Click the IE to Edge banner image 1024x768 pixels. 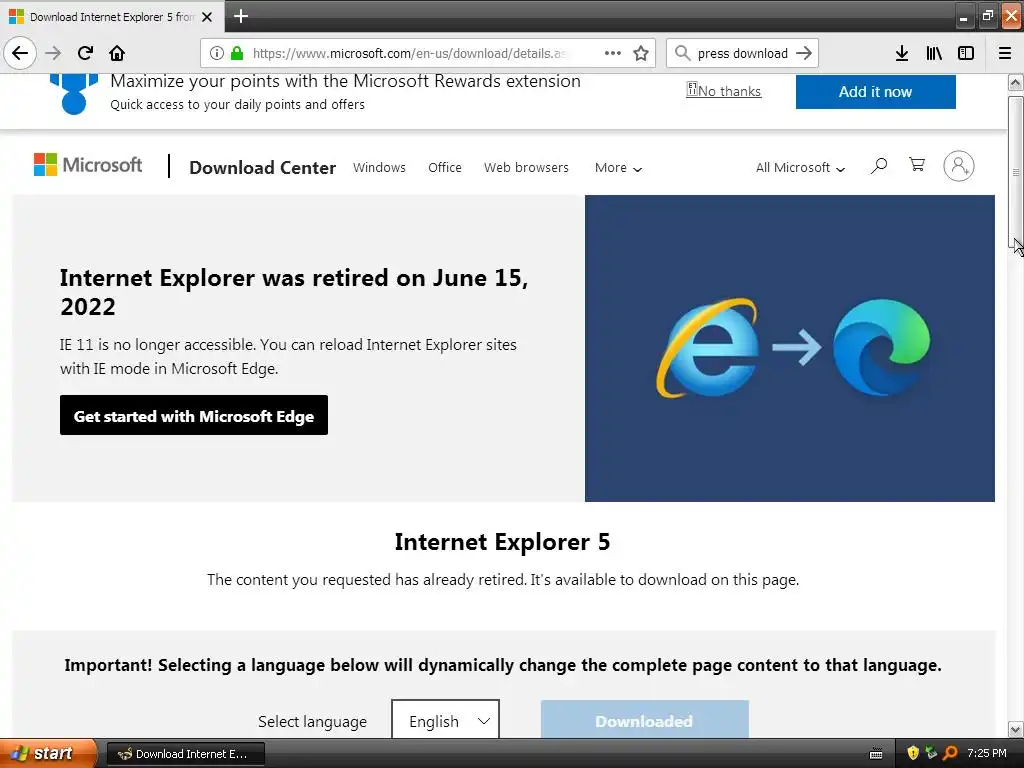click(790, 348)
